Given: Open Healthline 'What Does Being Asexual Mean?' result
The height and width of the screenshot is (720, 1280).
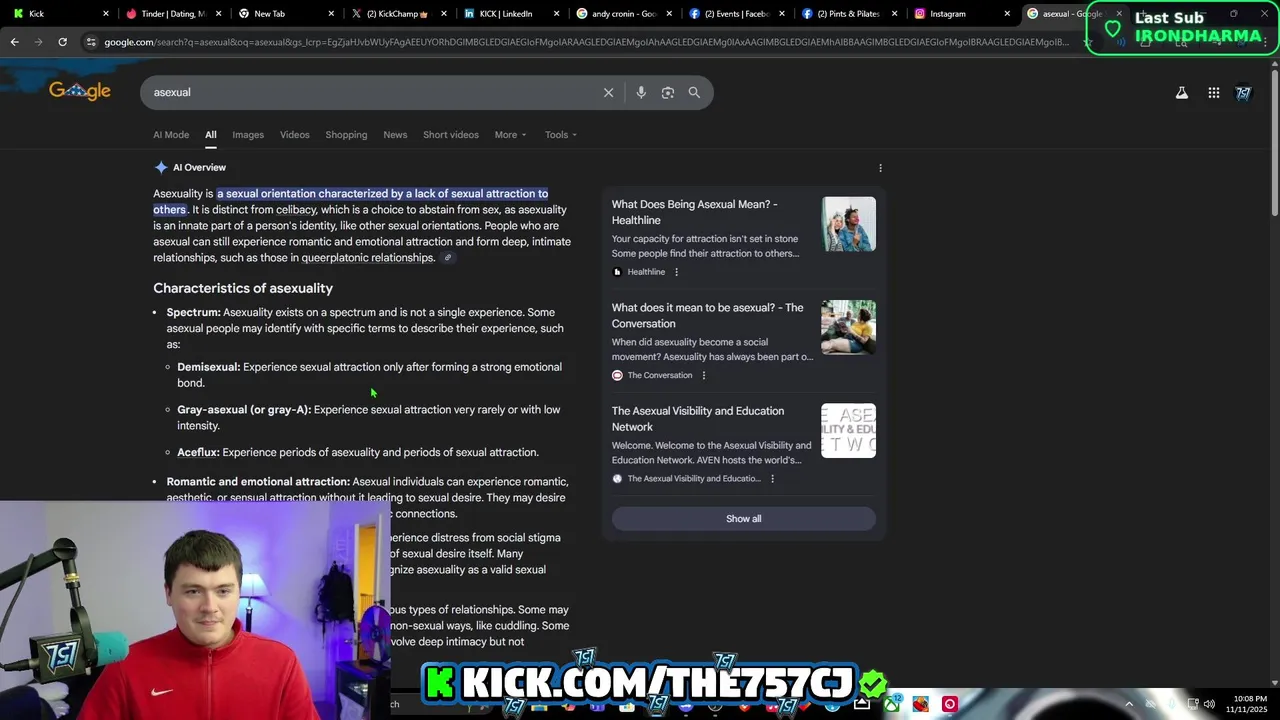Looking at the screenshot, I should [695, 212].
